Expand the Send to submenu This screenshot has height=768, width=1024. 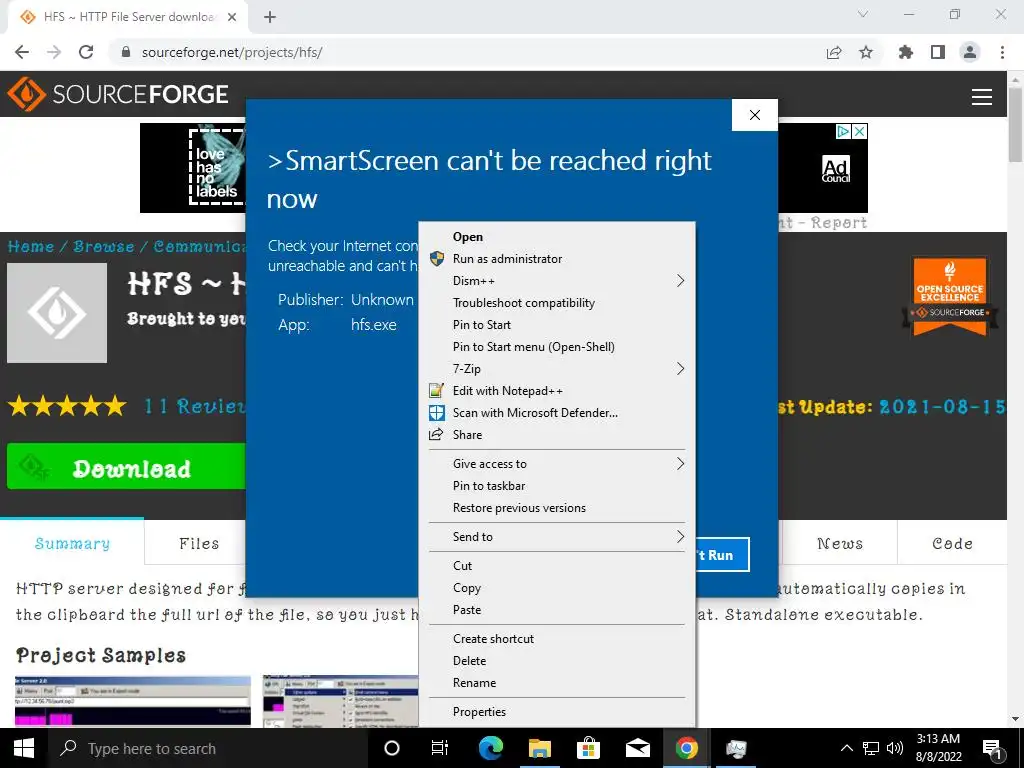pos(557,537)
